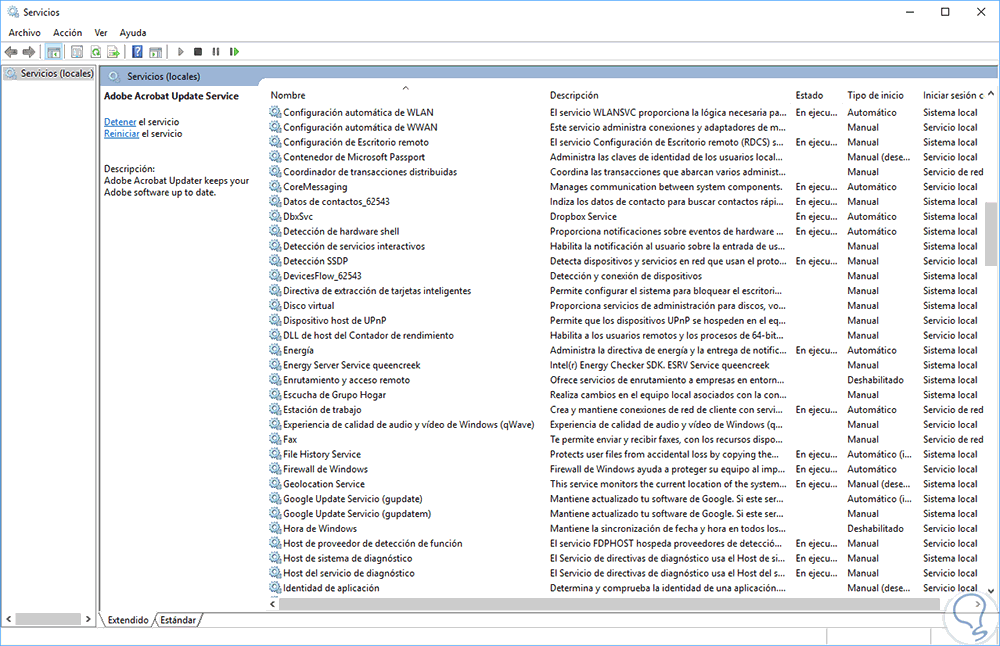
Task: Click the list's horizontal scrollbar left arrow
Action: 273,603
